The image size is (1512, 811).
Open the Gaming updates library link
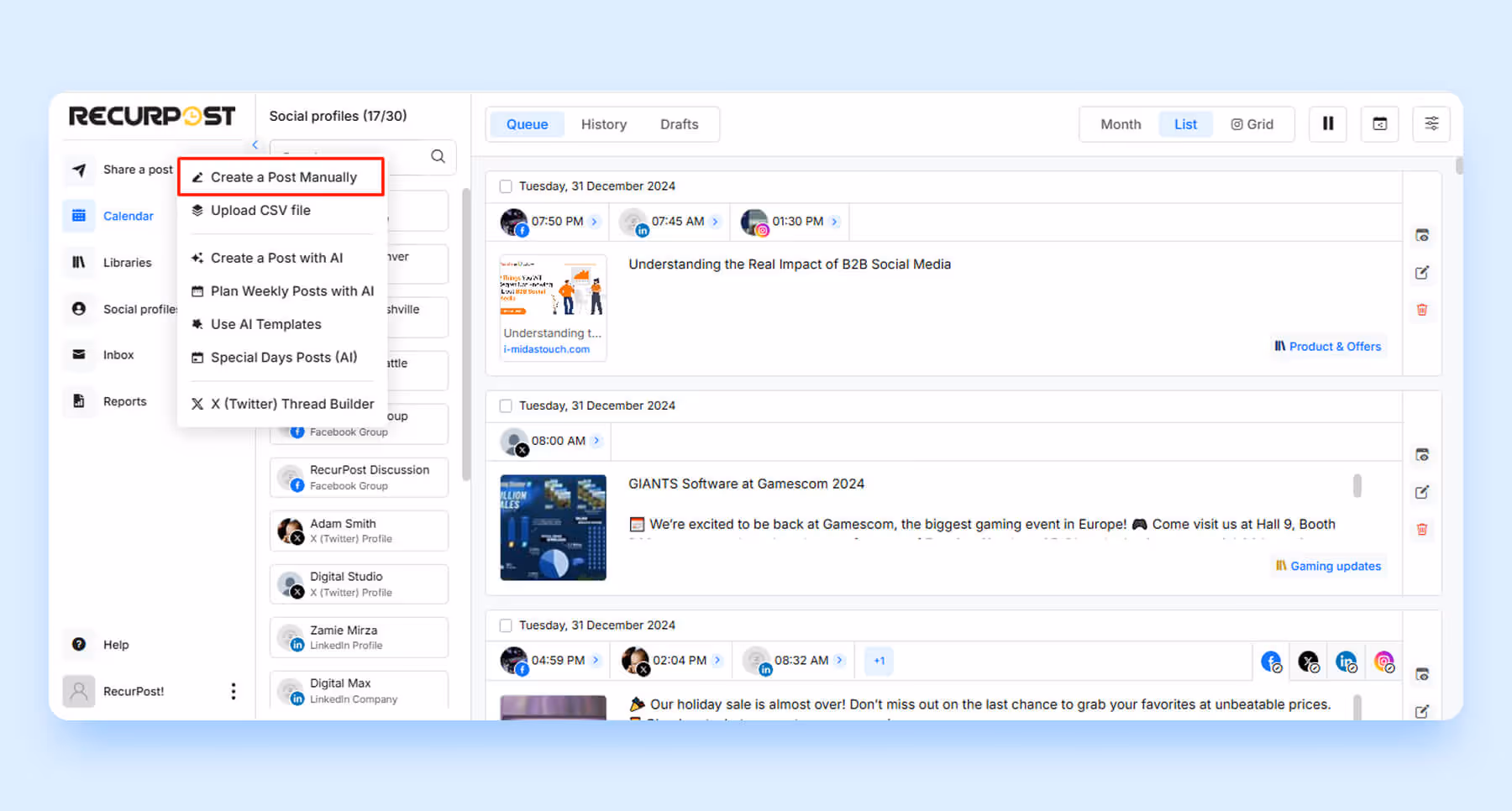click(x=1336, y=566)
